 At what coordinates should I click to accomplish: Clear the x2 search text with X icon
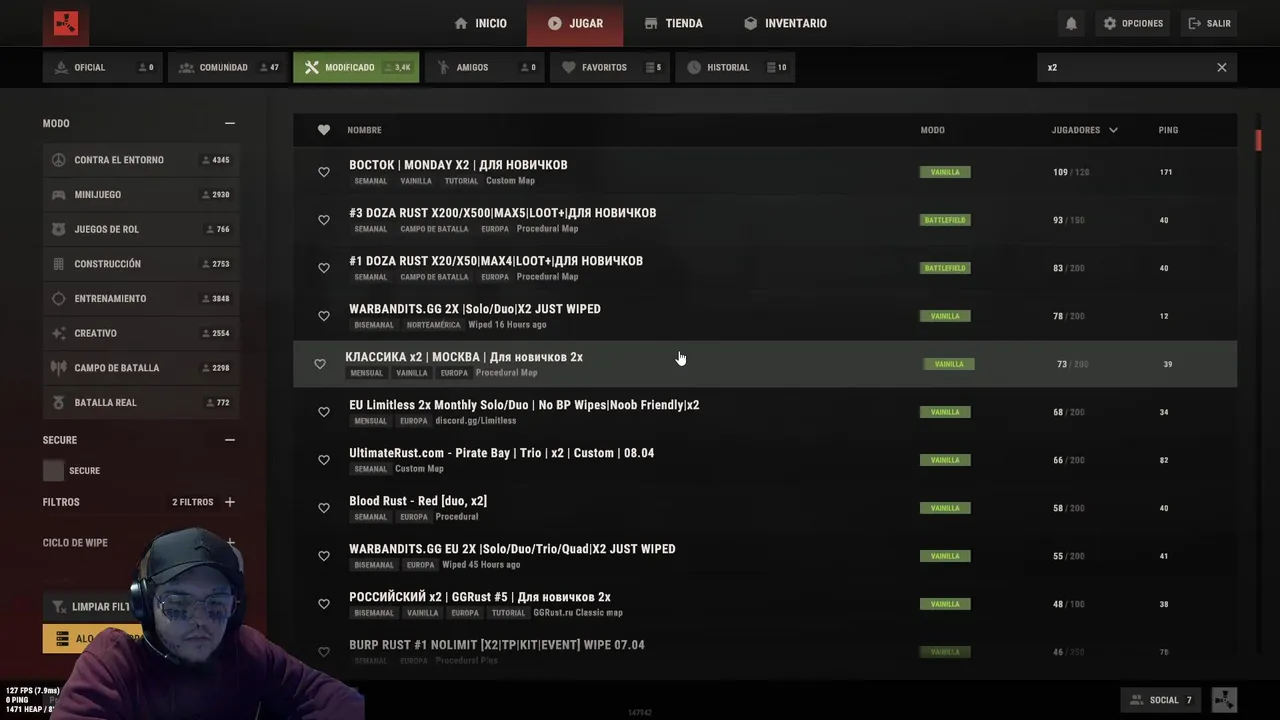pyautogui.click(x=1221, y=67)
